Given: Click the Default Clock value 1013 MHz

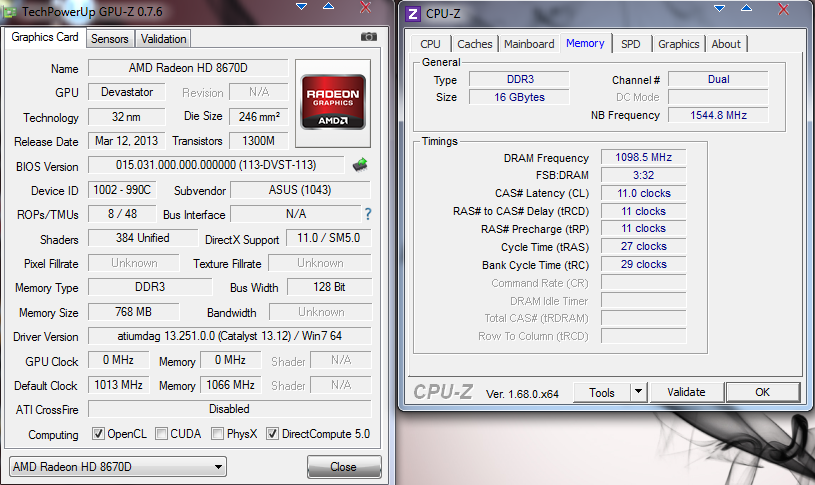Looking at the screenshot, I should tap(119, 385).
